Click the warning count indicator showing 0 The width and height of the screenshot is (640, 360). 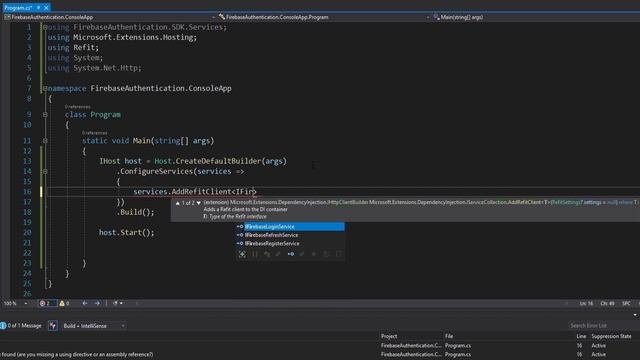coord(64,304)
